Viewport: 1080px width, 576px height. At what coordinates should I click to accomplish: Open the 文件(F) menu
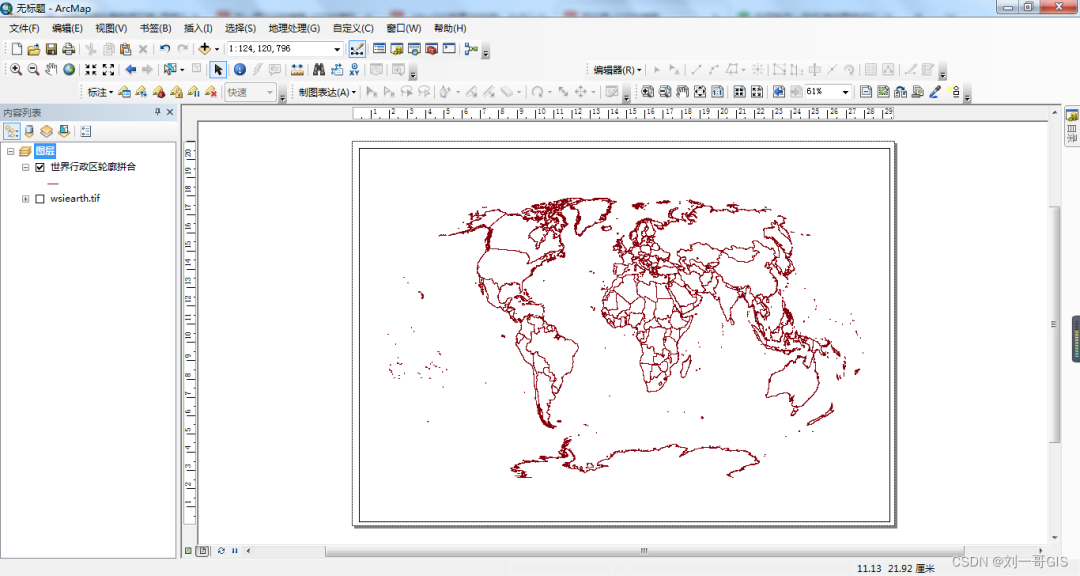(24, 28)
